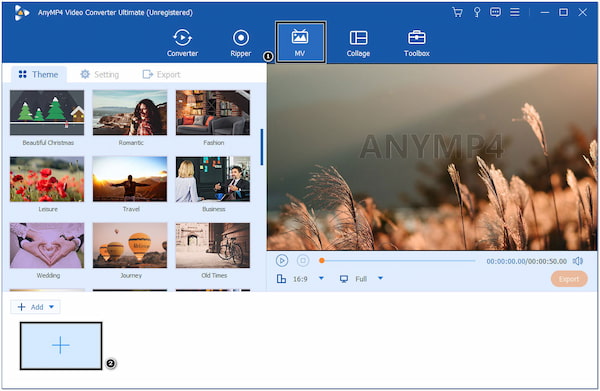
Task: Click the Journey theme label
Action: [131, 275]
